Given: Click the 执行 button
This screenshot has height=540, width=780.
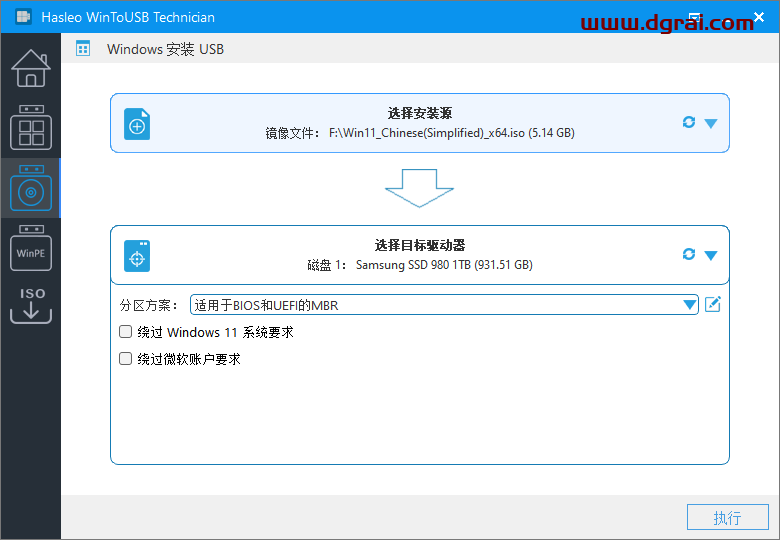Looking at the screenshot, I should pyautogui.click(x=728, y=518).
